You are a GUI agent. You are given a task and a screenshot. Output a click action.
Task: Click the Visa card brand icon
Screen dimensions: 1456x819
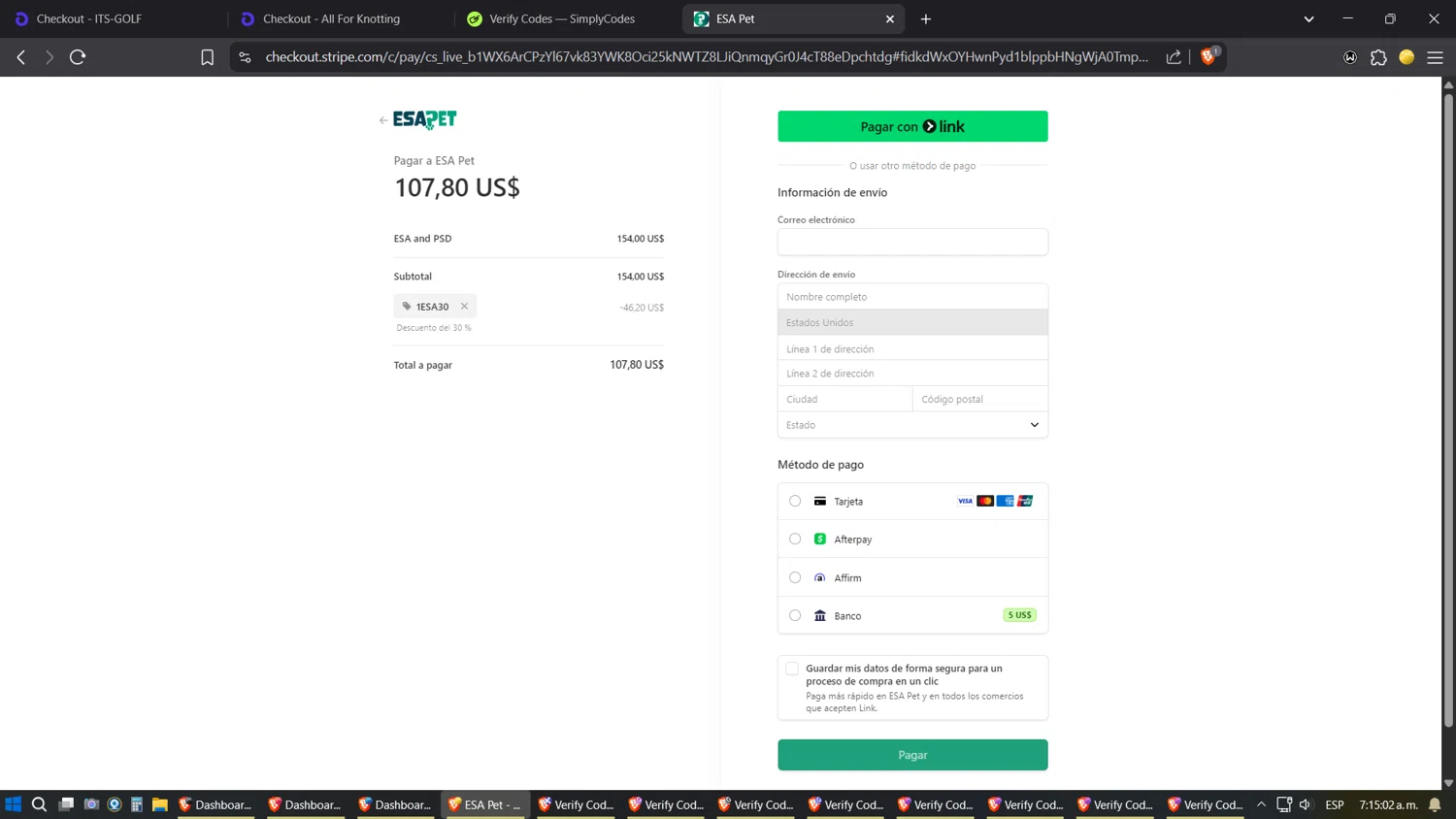[965, 501]
